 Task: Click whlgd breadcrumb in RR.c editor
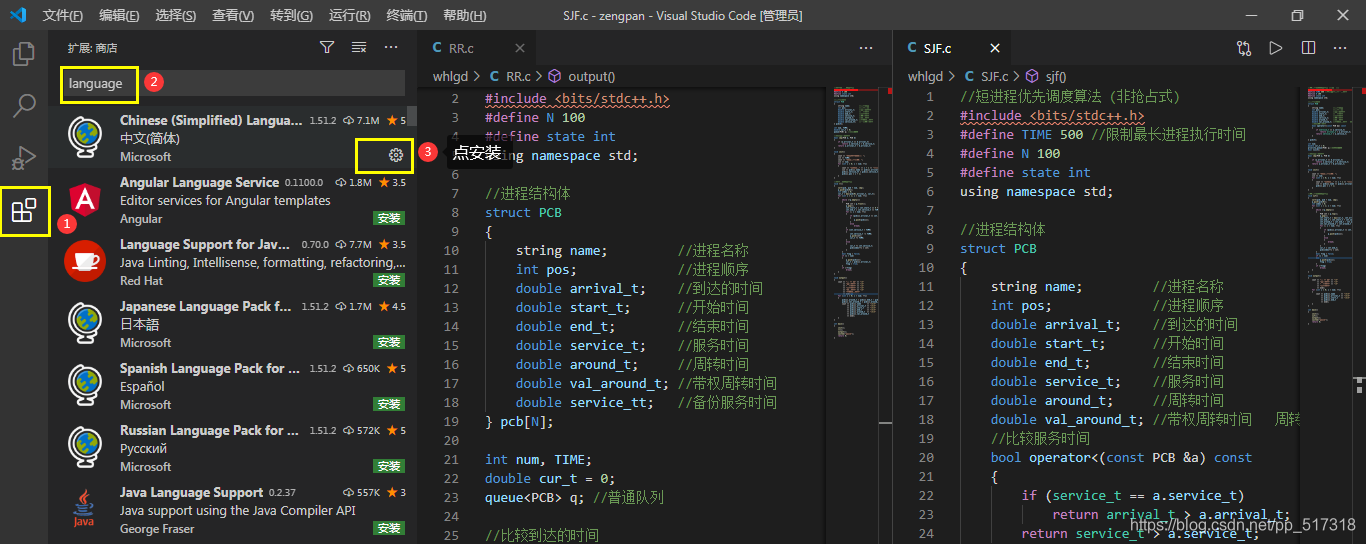click(450, 76)
